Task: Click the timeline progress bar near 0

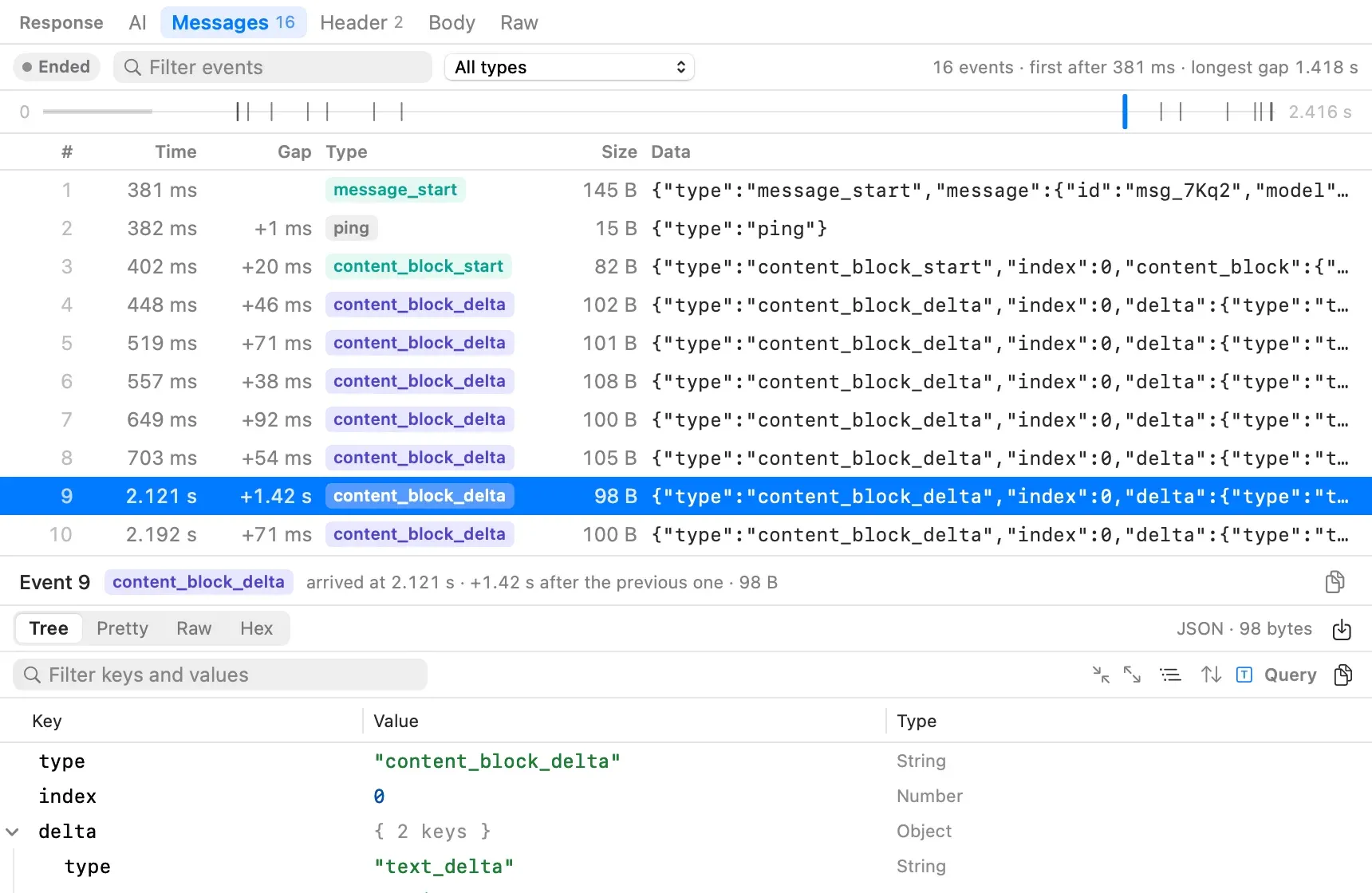Action: pos(97,112)
